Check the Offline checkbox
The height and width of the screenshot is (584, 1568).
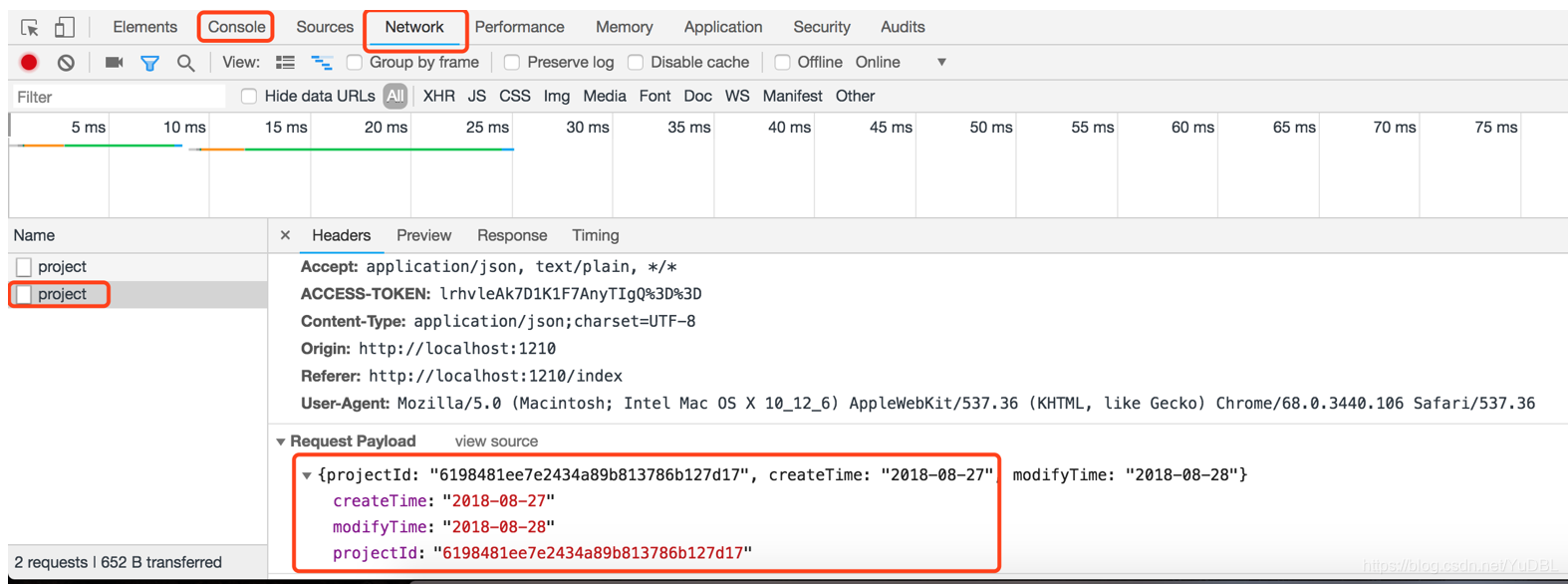pyautogui.click(x=783, y=62)
